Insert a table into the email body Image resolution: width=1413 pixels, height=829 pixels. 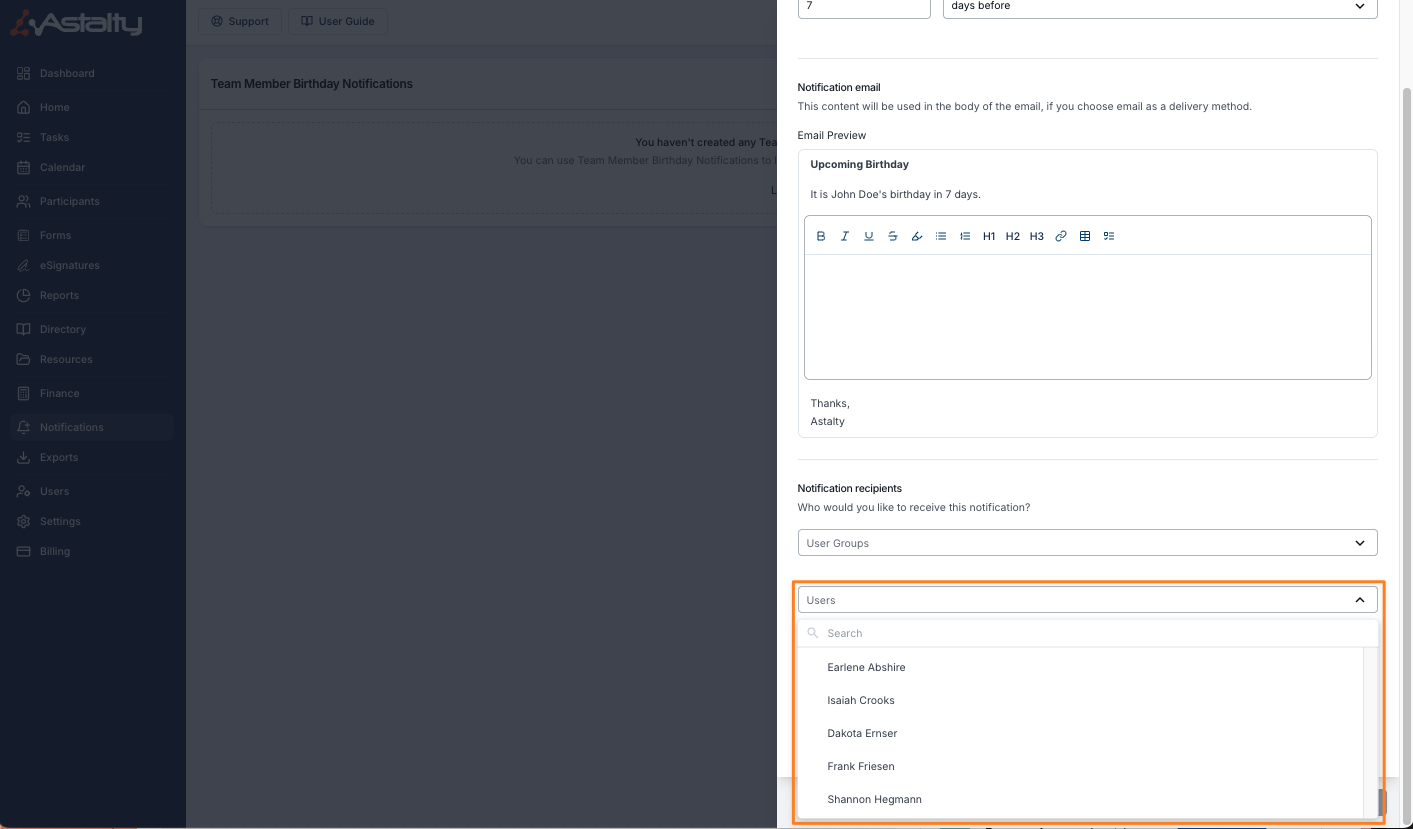[x=1085, y=236]
